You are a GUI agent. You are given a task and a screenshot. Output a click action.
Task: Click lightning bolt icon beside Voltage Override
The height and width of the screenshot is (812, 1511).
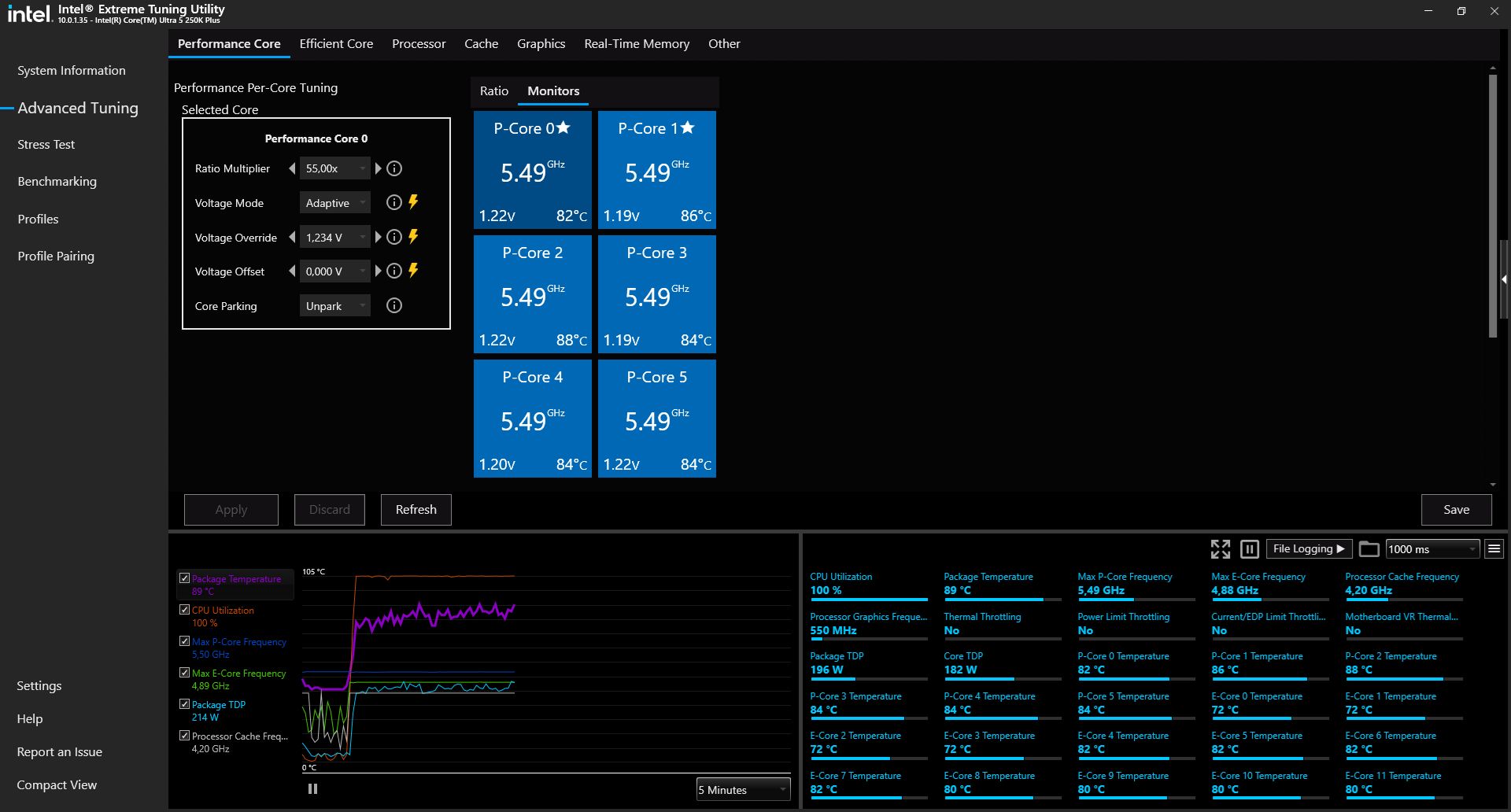413,236
